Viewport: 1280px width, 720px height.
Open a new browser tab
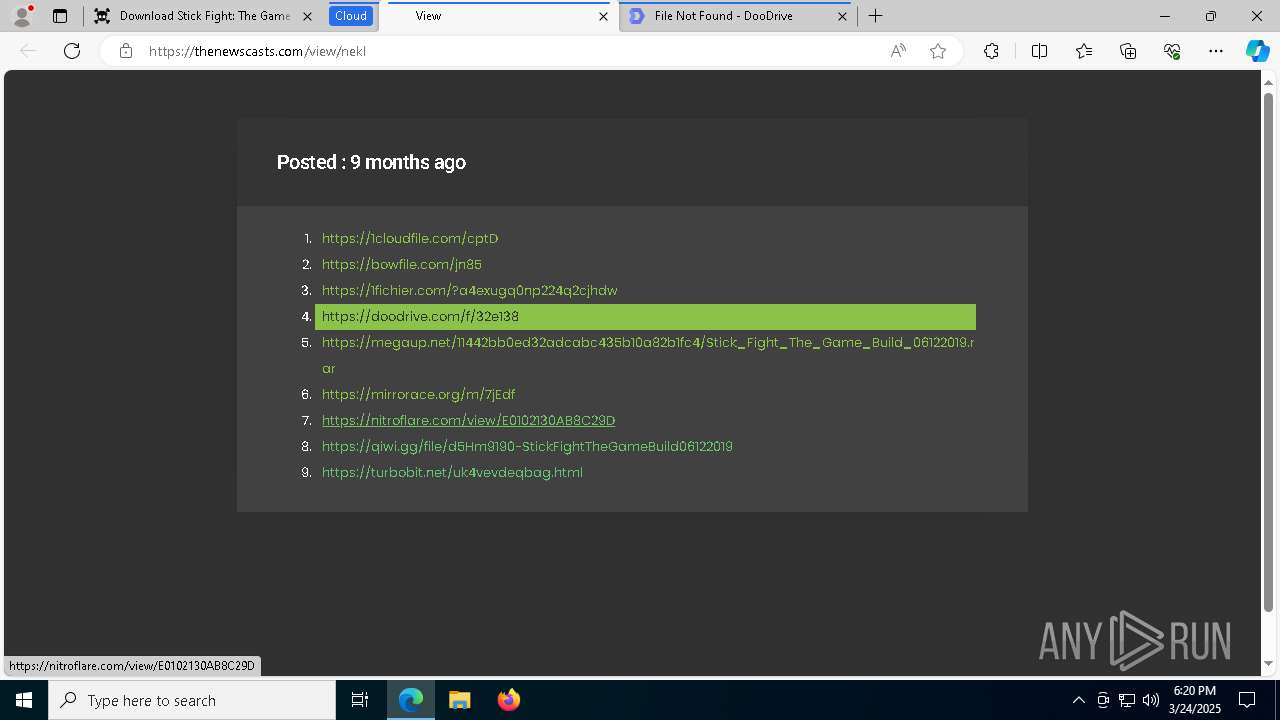click(x=876, y=16)
